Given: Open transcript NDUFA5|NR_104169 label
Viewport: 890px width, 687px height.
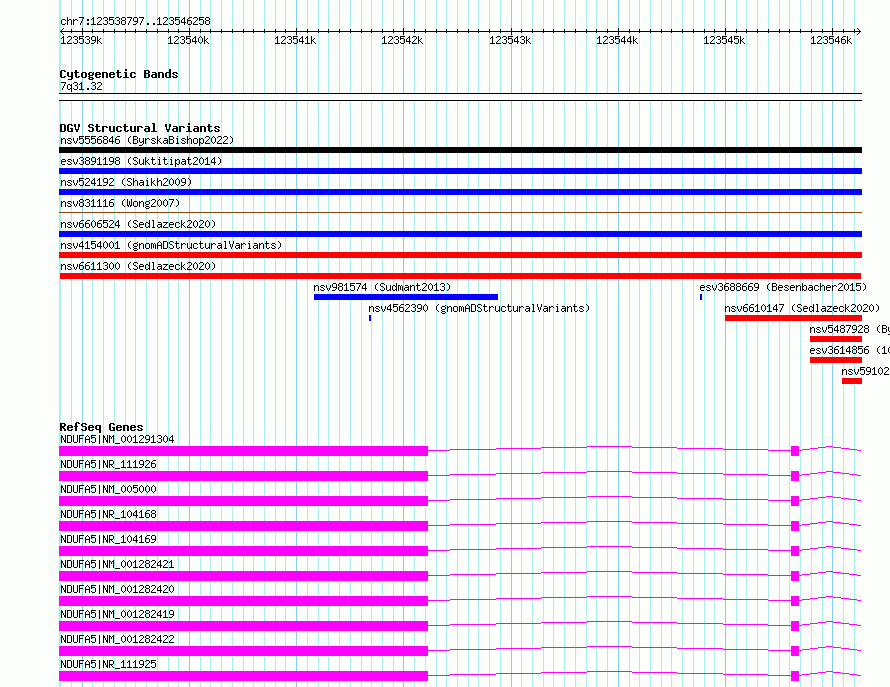Looking at the screenshot, I should pos(108,539).
